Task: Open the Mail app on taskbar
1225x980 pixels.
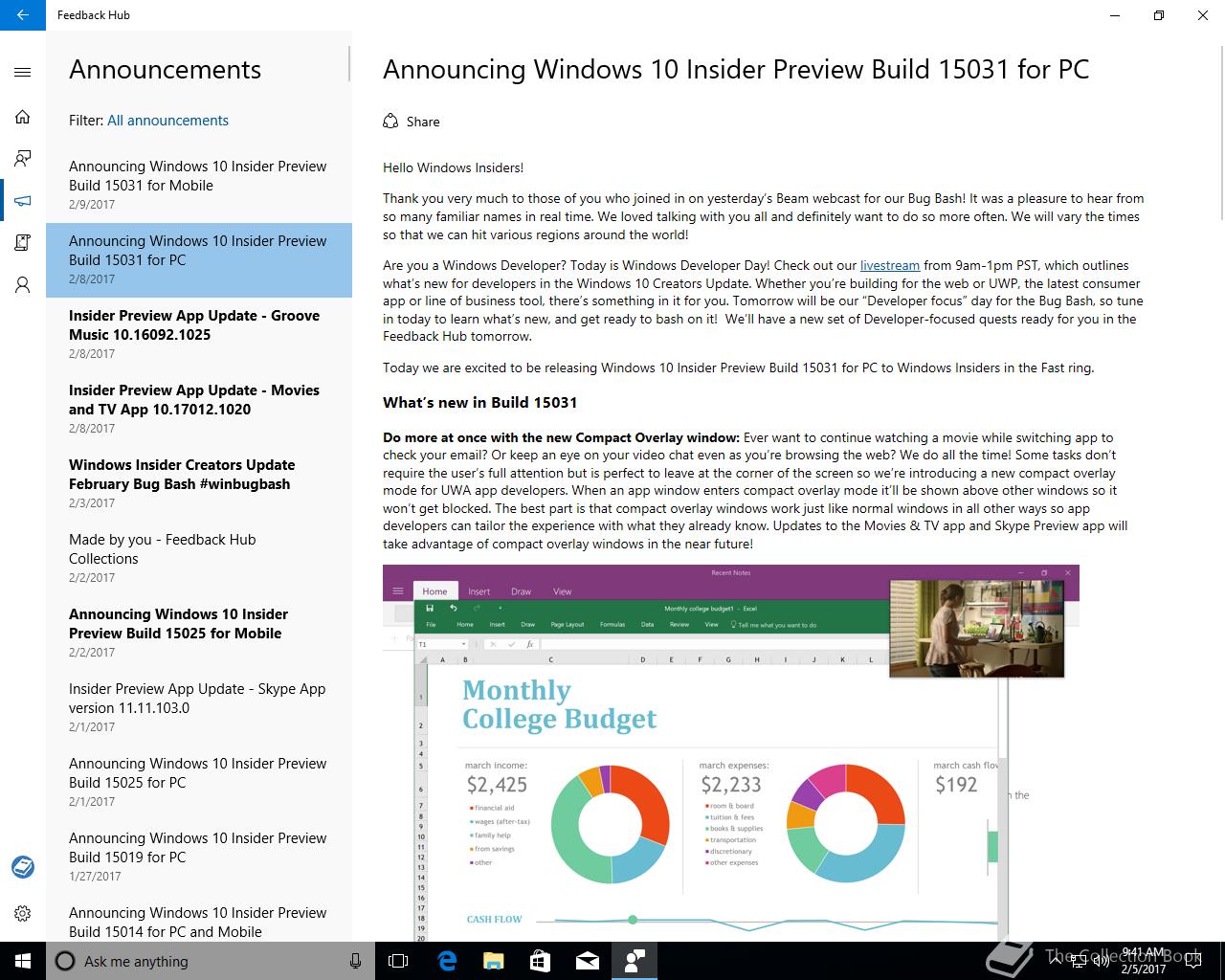Action: [588, 961]
